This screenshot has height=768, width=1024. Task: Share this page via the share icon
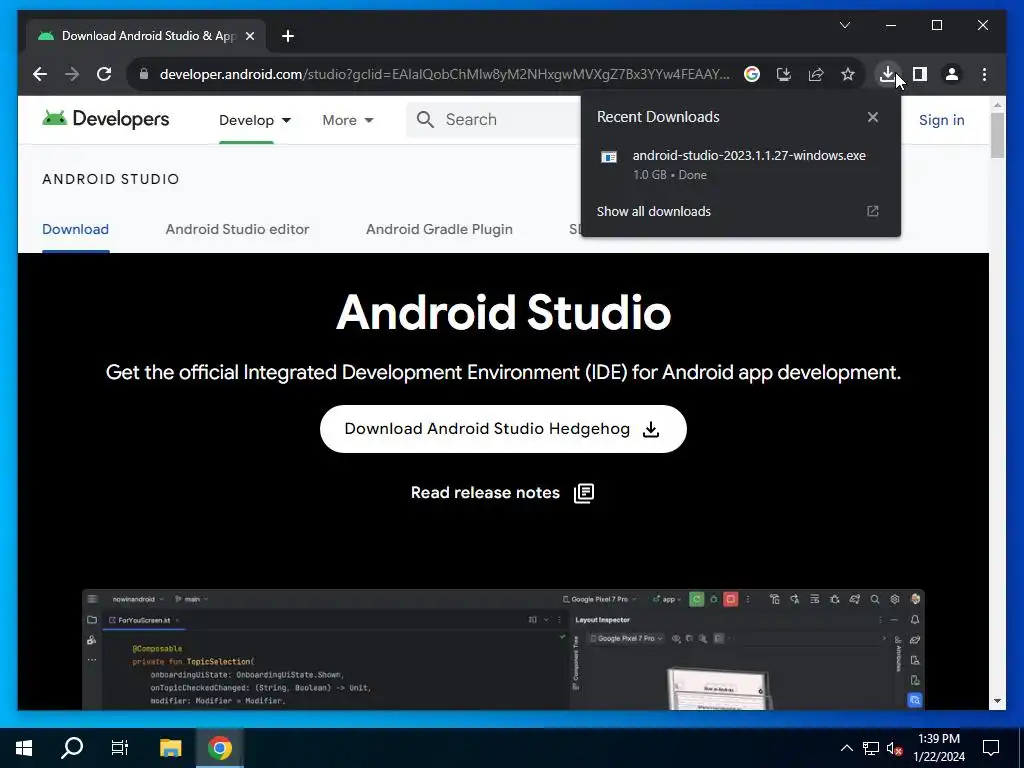coord(816,74)
